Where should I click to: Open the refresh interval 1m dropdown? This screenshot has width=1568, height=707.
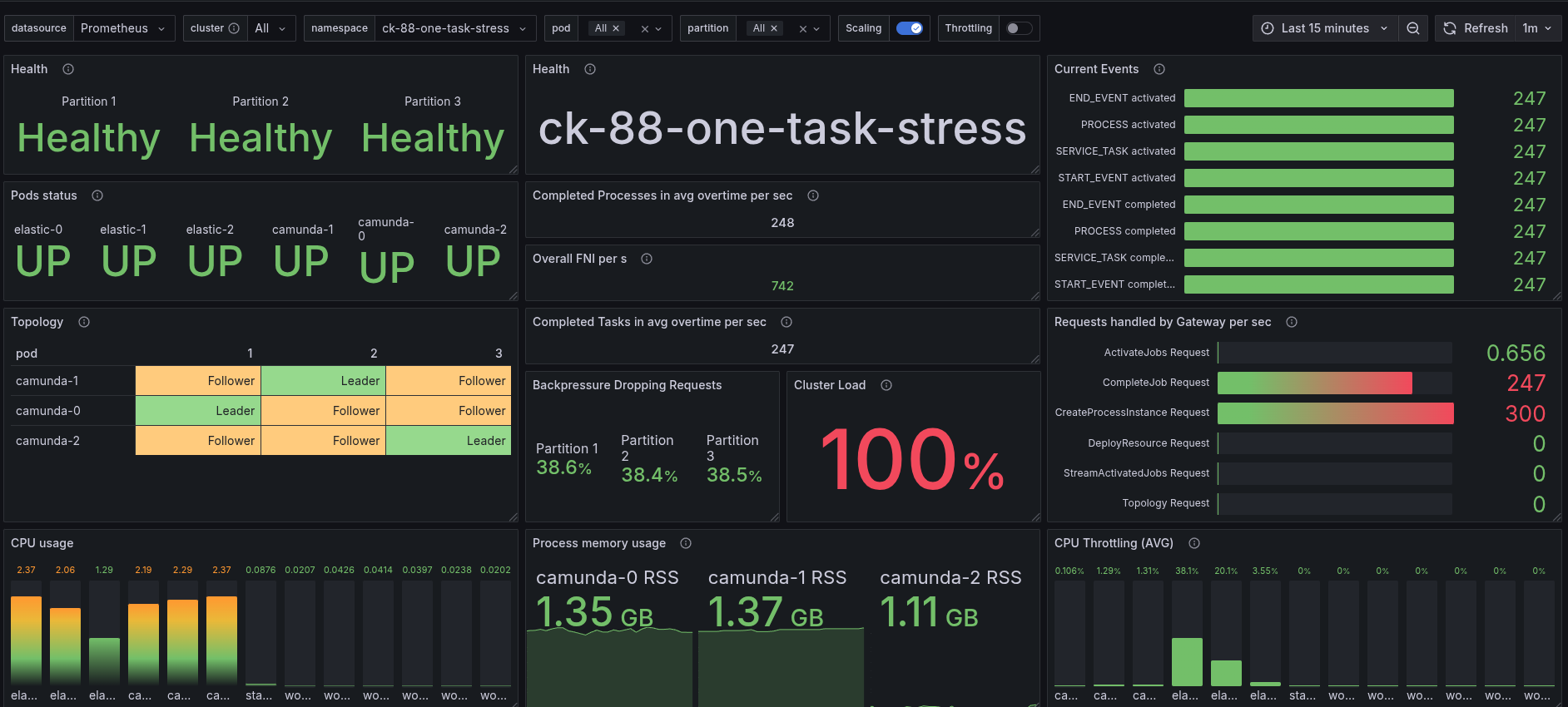[x=1537, y=28]
